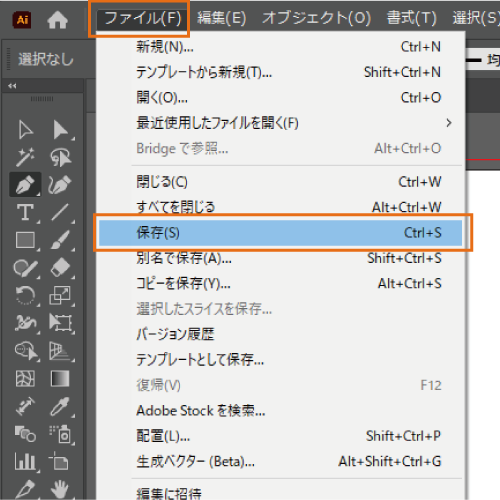Screen dimensions: 500x500
Task: Activate the Line Segment tool
Action: pos(60,212)
